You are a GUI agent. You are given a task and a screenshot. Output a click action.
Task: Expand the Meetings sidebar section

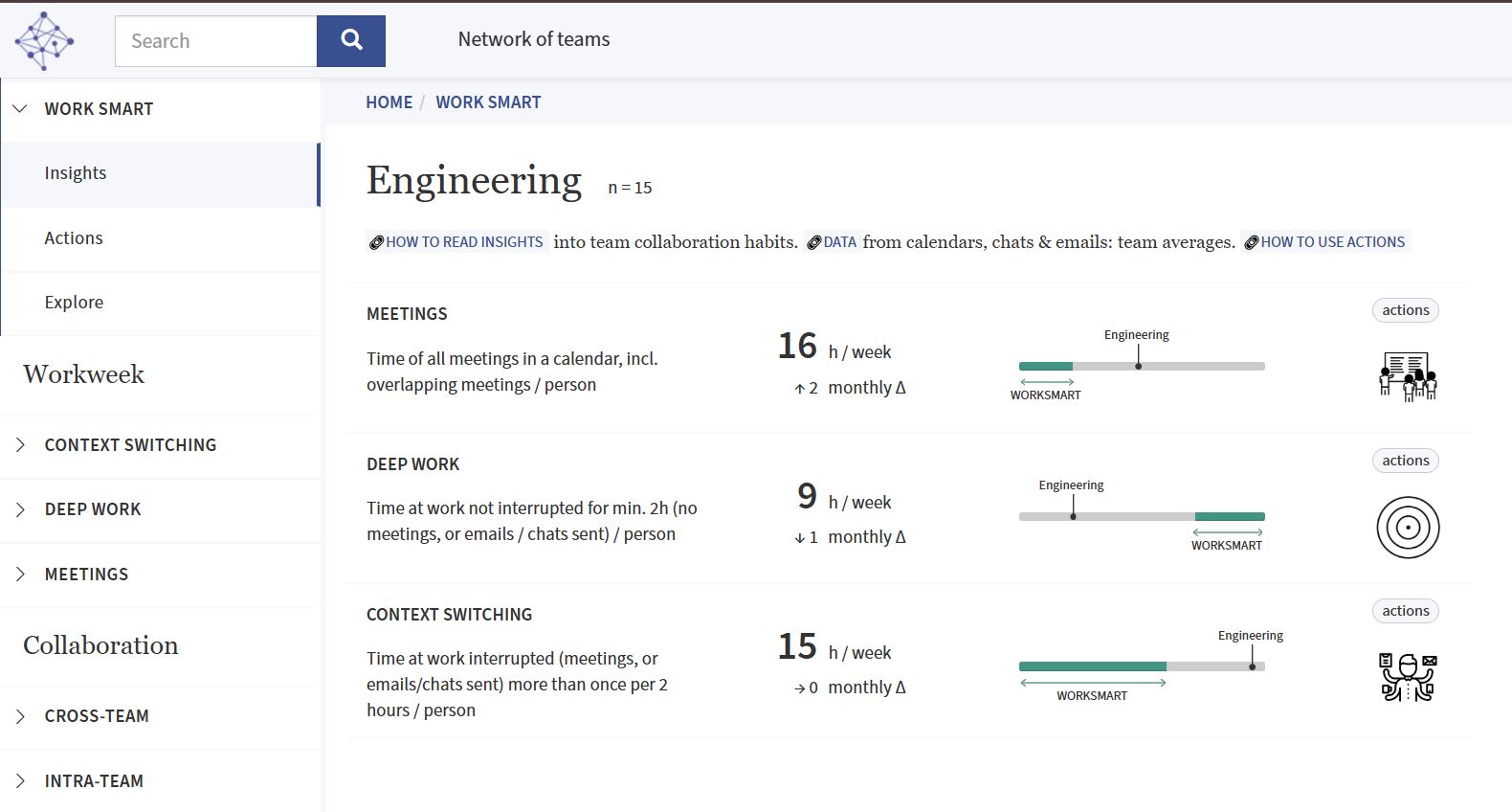(x=20, y=575)
